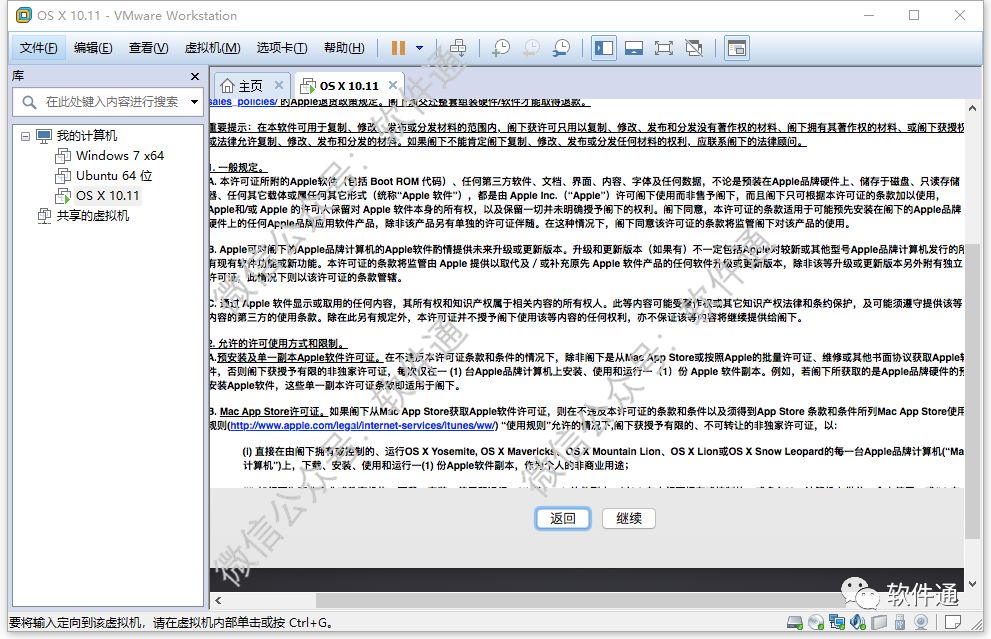Viewport: 991px width, 639px height.
Task: Click the sound card status icon
Action: click(858, 623)
